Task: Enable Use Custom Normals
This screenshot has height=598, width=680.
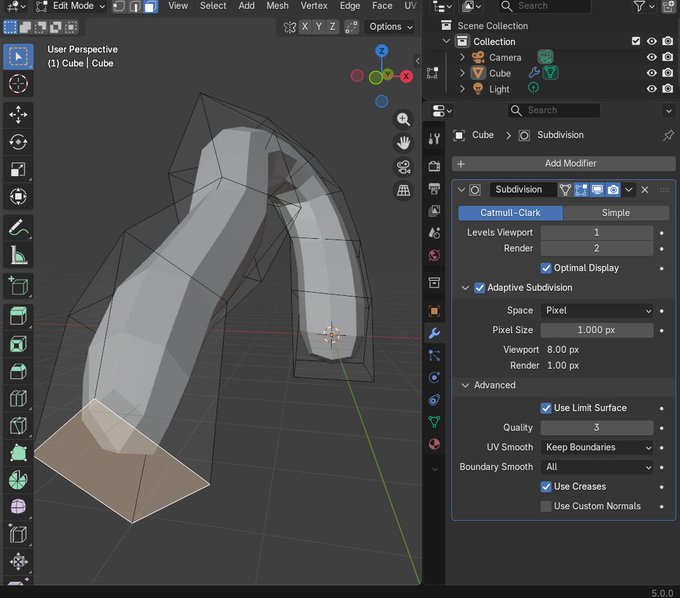Action: (x=546, y=506)
